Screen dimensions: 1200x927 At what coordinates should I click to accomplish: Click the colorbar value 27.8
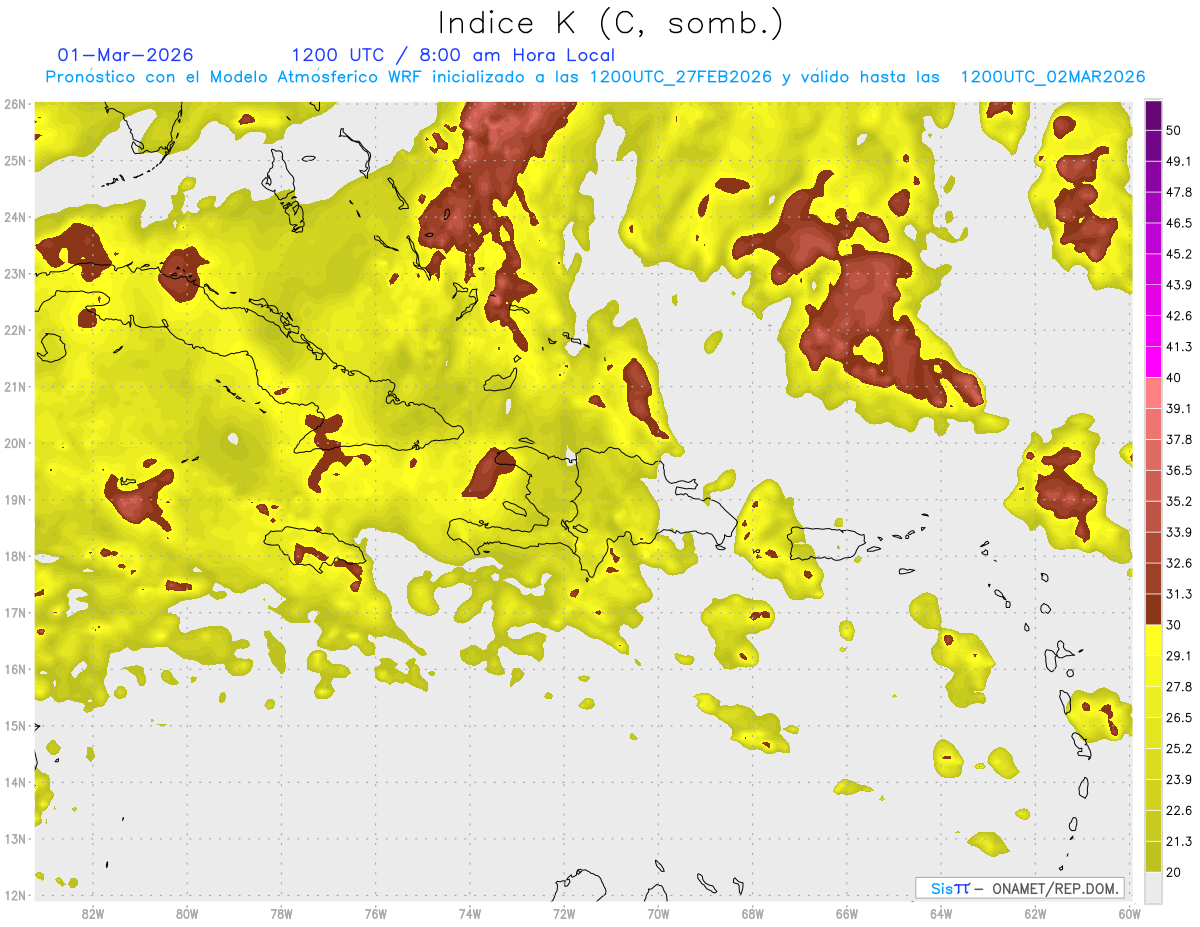(1179, 687)
